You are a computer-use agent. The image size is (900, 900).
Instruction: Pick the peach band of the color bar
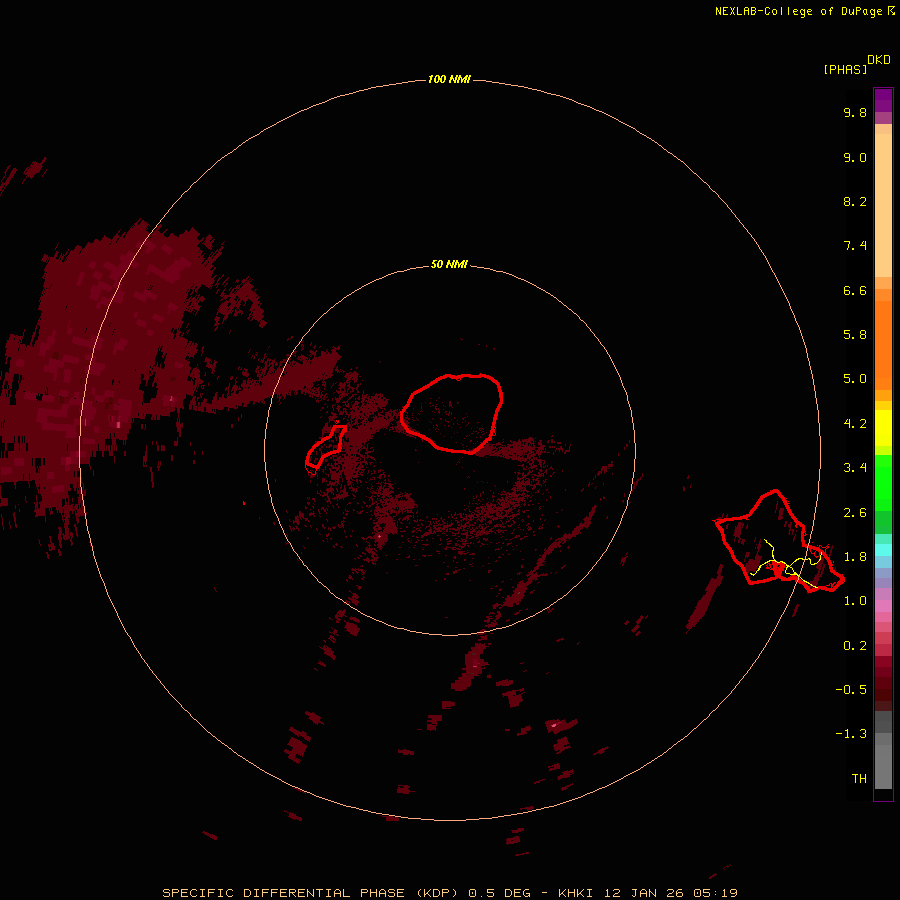[x=883, y=205]
